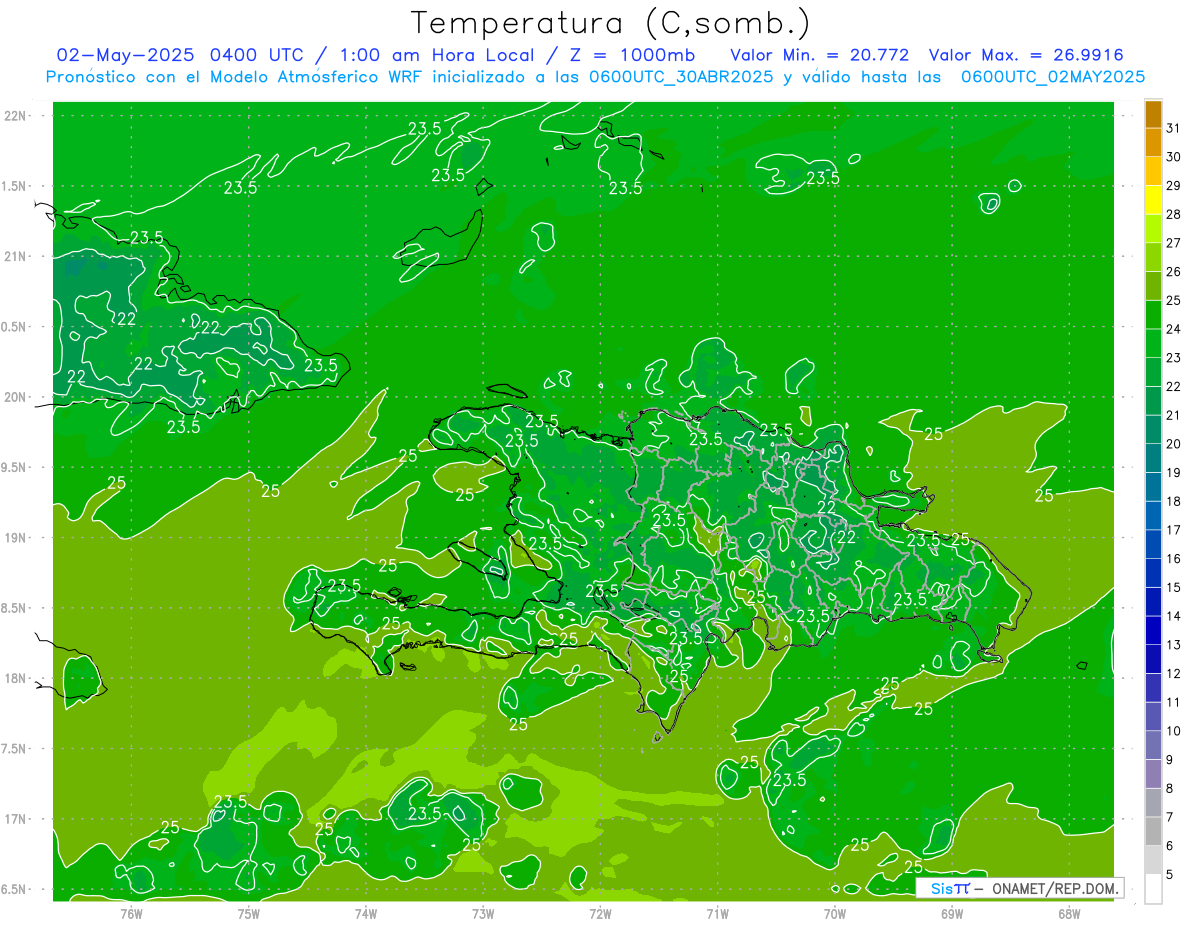The height and width of the screenshot is (927, 1200).
Task: Click the longitude label 72W
Action: tap(600, 913)
